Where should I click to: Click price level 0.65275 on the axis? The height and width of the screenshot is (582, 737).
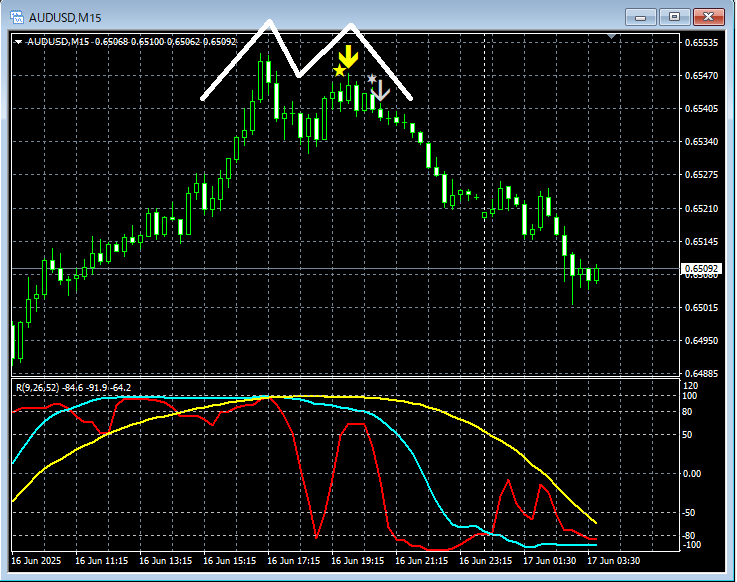click(x=701, y=174)
